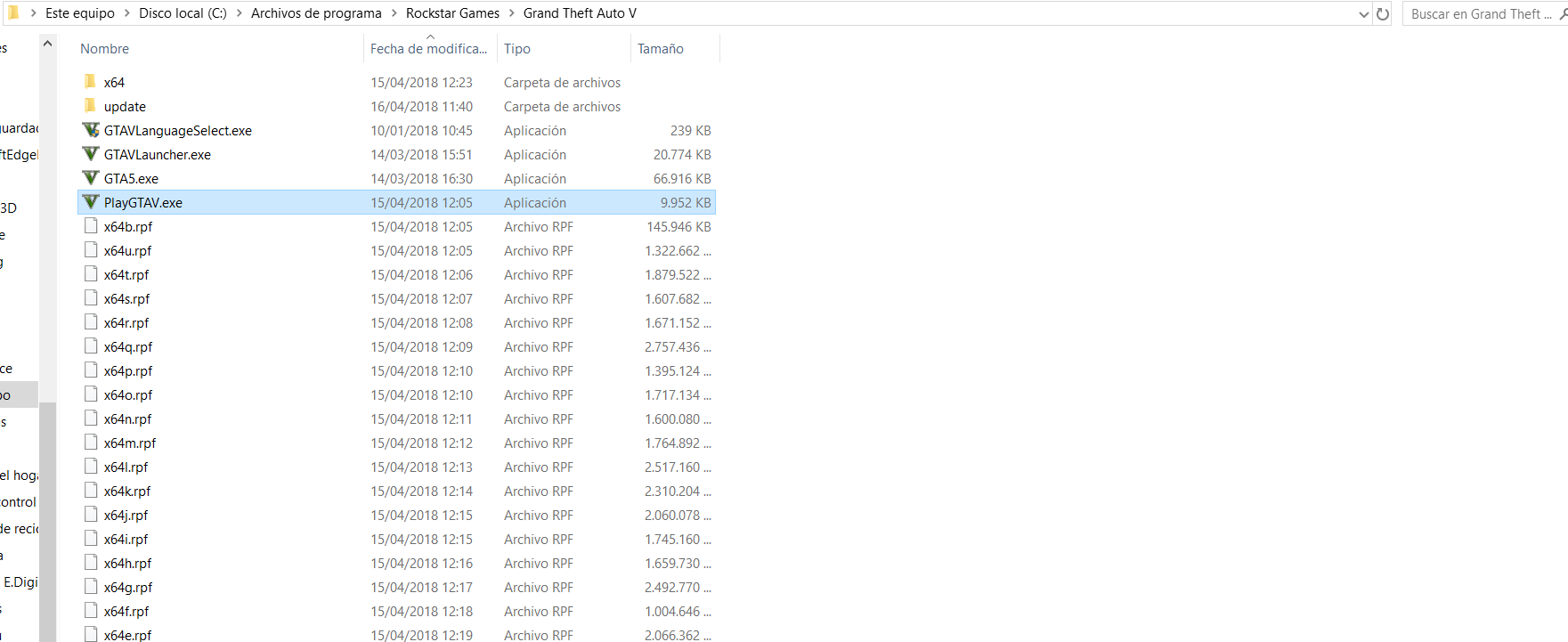Click the update folder icon
This screenshot has width=1568, height=642.
pyautogui.click(x=90, y=106)
